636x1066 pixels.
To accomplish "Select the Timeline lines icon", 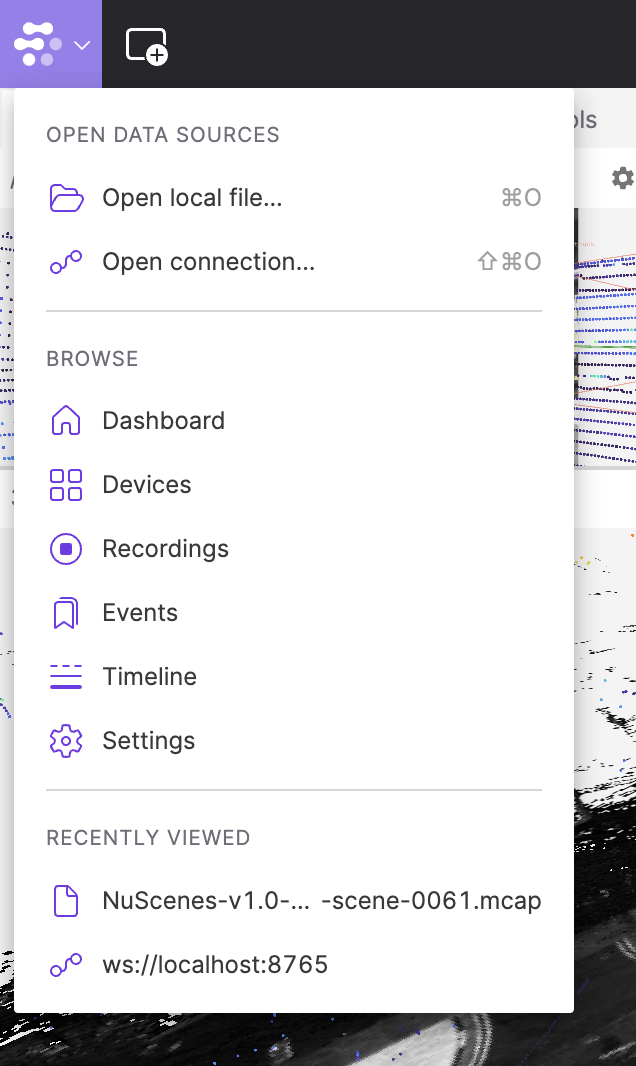I will point(66,676).
